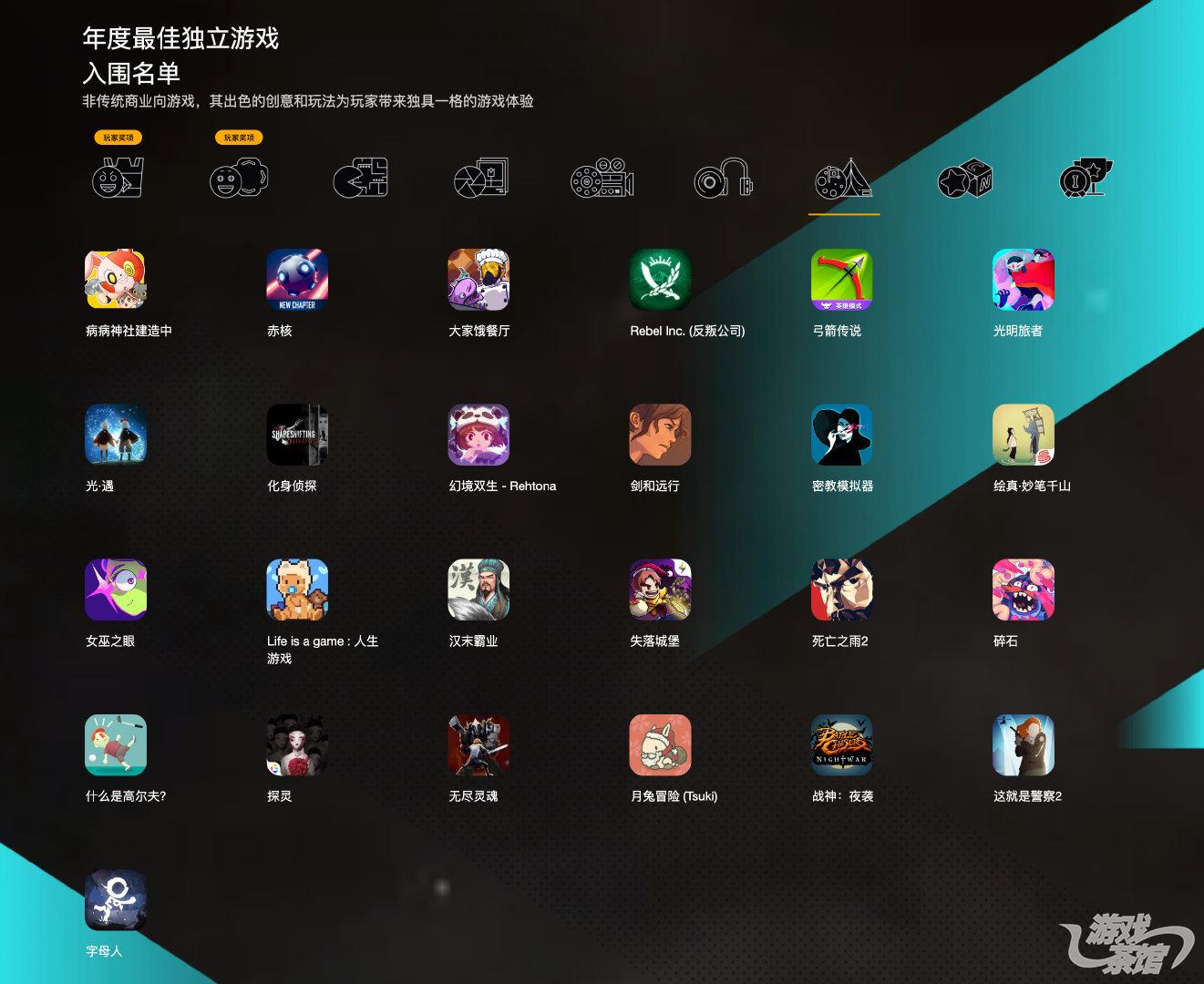This screenshot has height=984, width=1204.
Task: Click the 什么是高尔夫? game icon
Action: (116, 744)
